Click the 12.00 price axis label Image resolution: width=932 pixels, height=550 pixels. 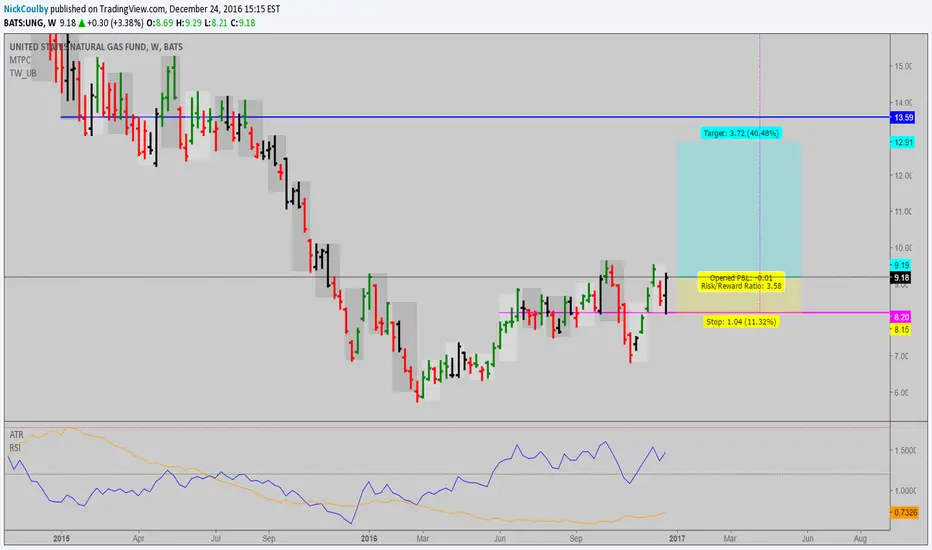(x=903, y=175)
